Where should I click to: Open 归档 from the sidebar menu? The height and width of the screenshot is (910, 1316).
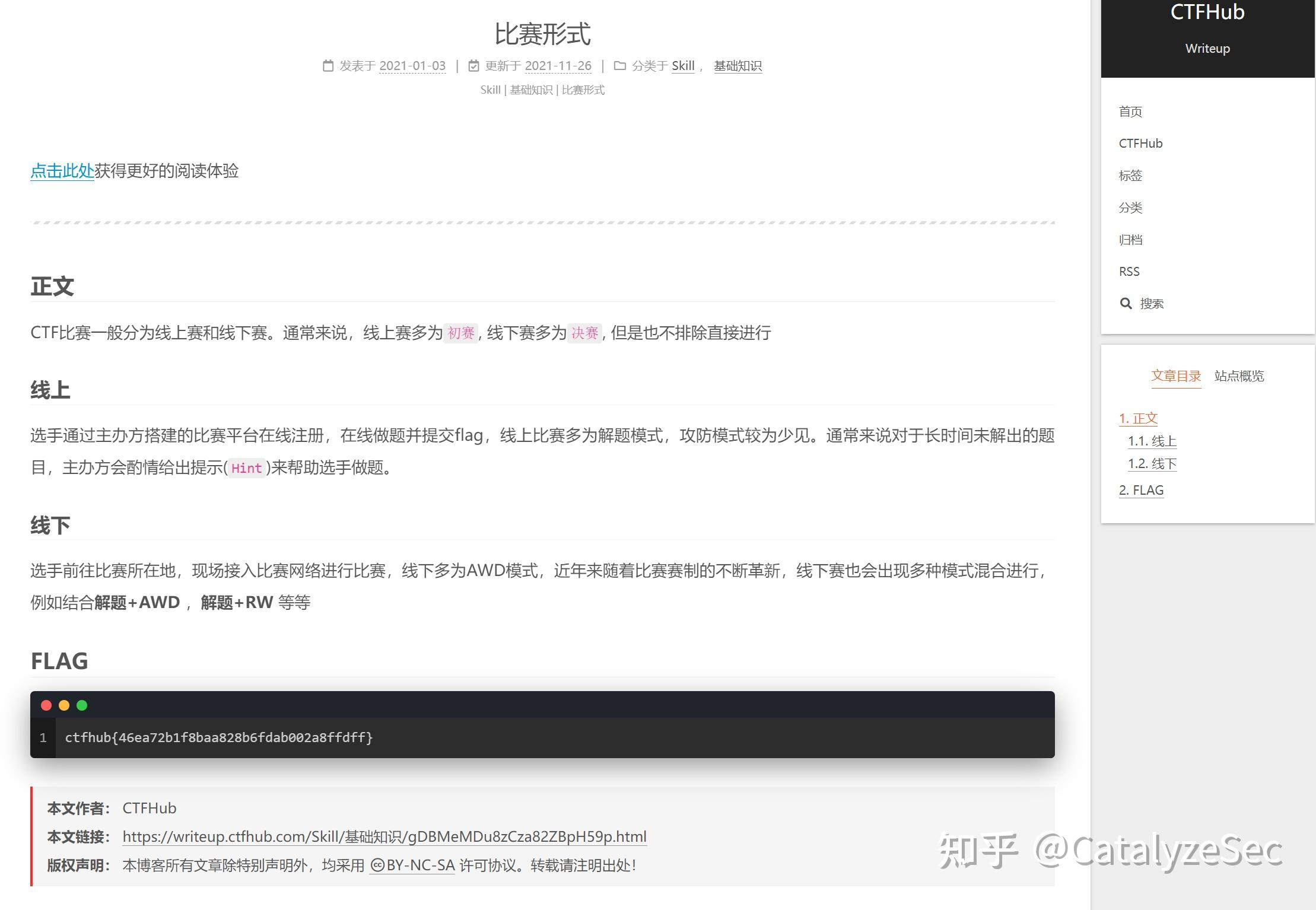(1129, 240)
